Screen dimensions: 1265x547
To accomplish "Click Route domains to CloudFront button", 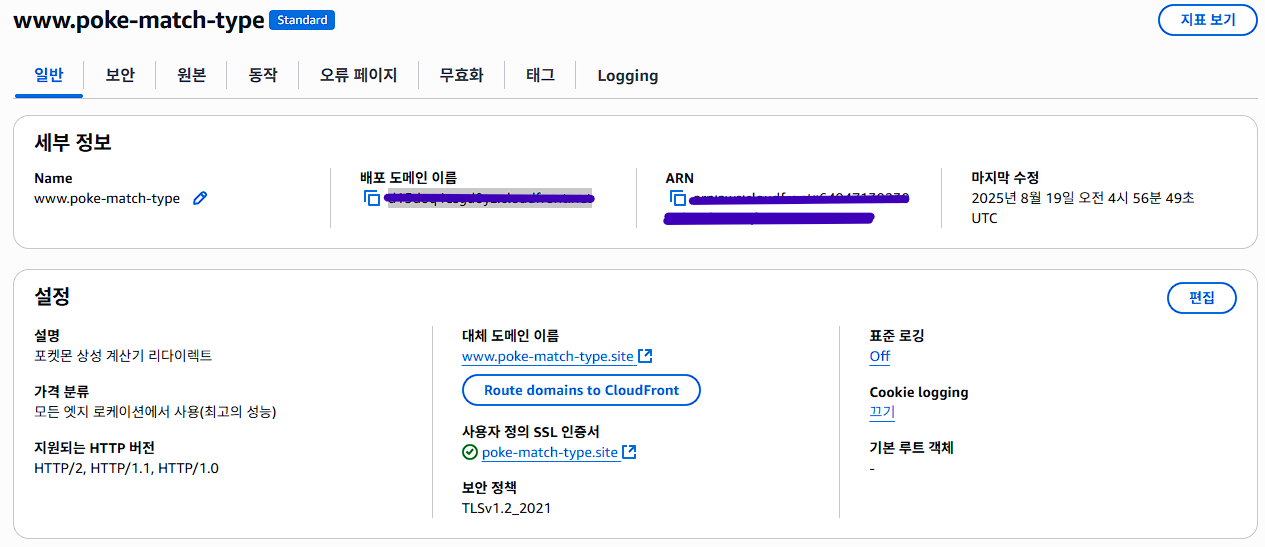I will 581,390.
